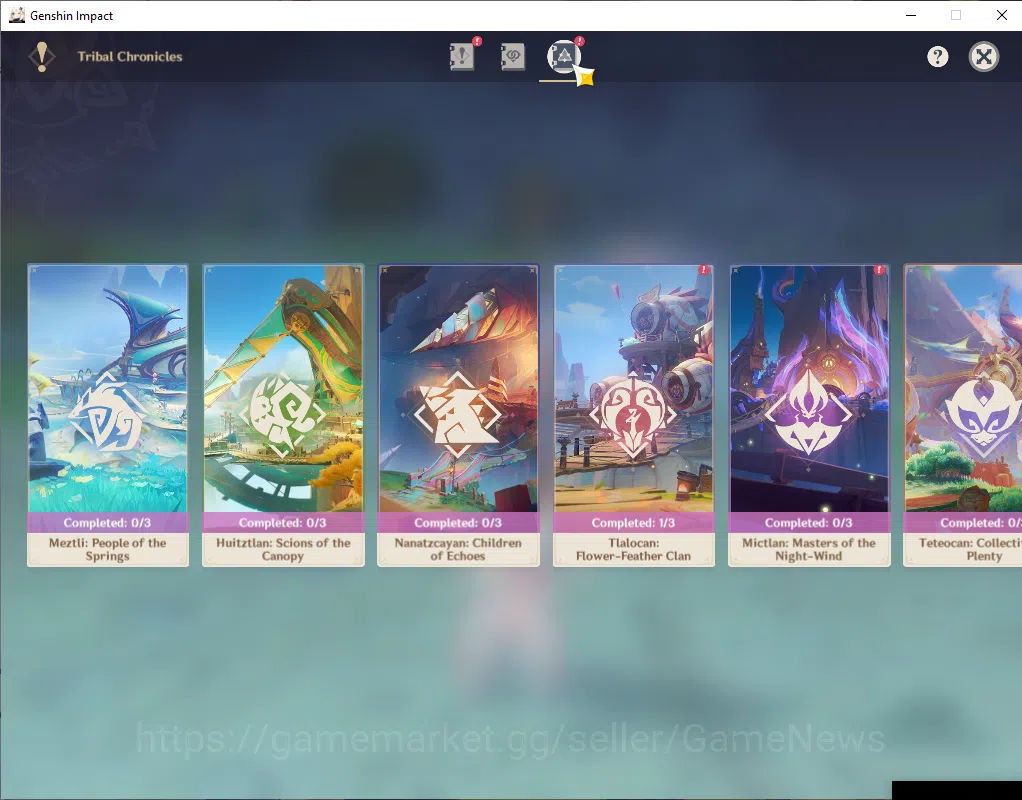Click the Meztli tribe water emblem

click(x=108, y=415)
